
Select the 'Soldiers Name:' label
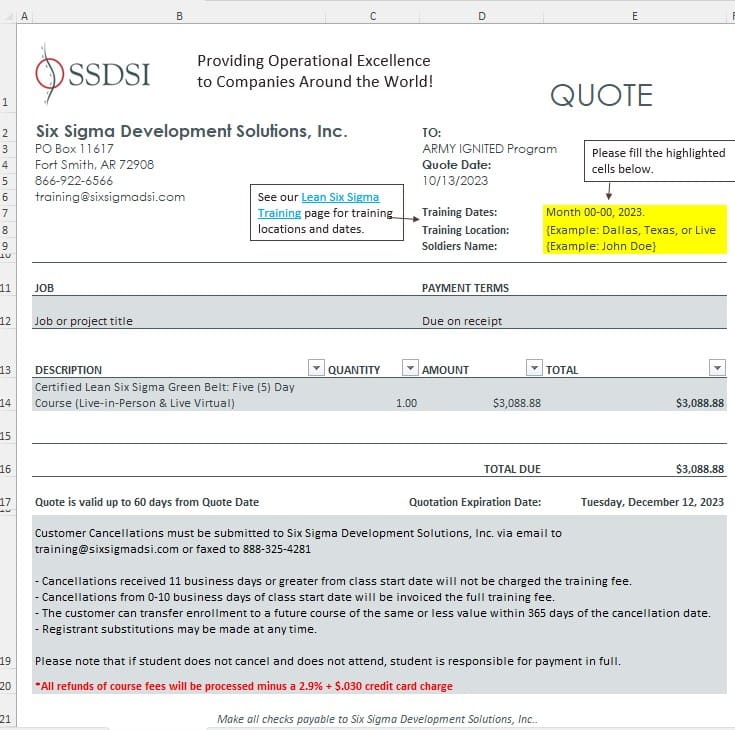(x=459, y=246)
